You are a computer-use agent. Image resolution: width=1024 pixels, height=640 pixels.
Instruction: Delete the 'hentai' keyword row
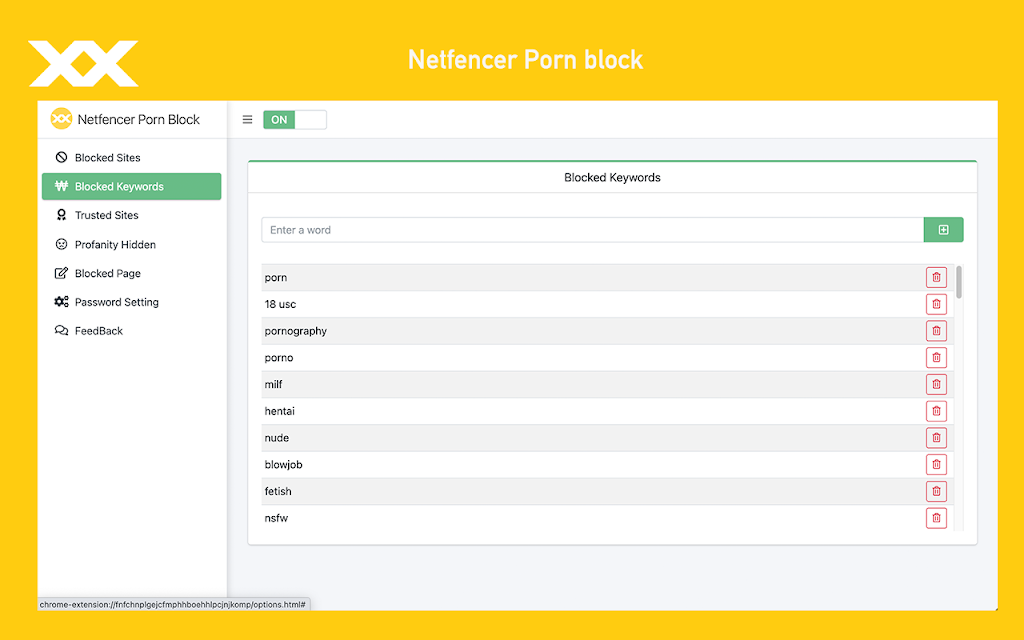tap(936, 411)
